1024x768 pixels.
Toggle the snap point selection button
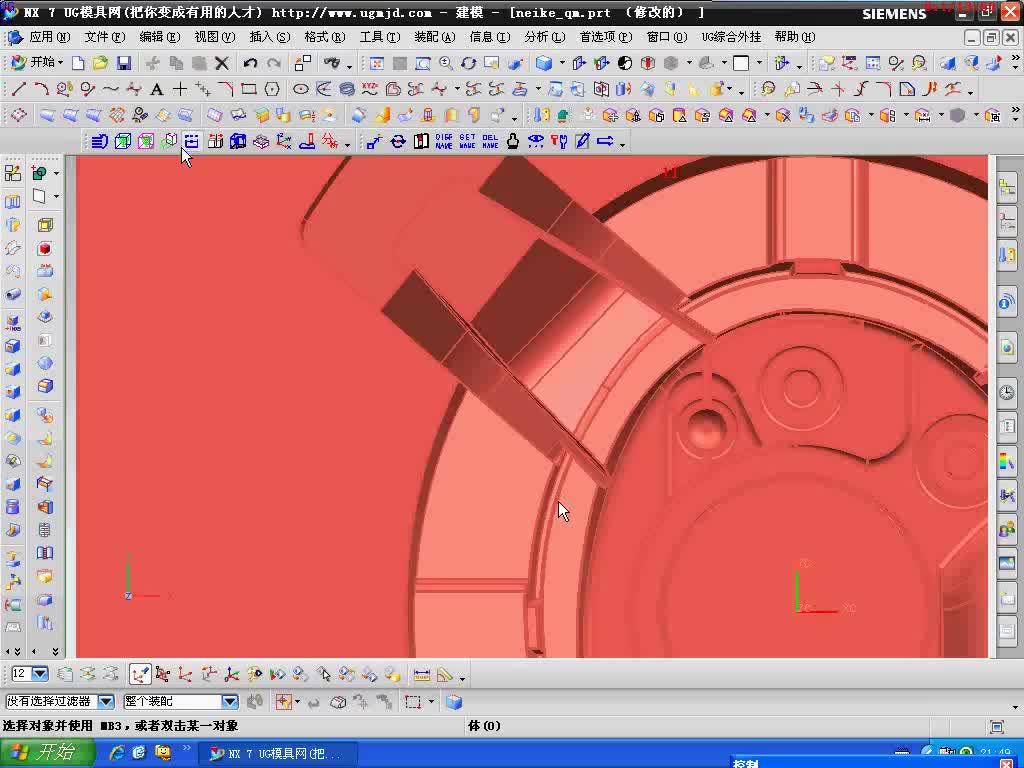(x=283, y=702)
